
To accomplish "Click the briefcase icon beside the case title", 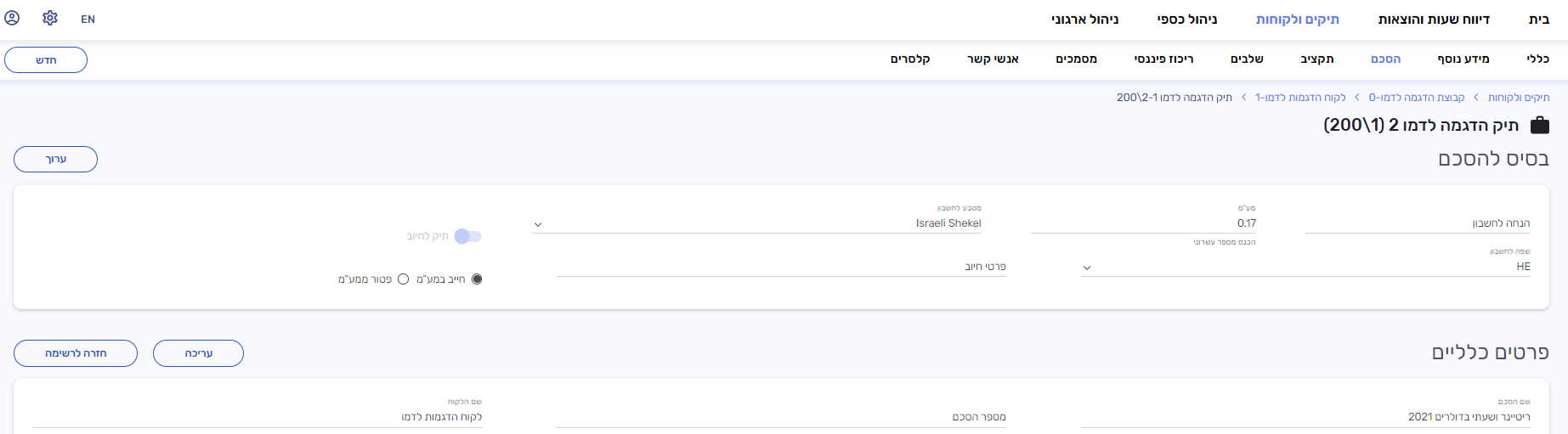I will pyautogui.click(x=1539, y=126).
